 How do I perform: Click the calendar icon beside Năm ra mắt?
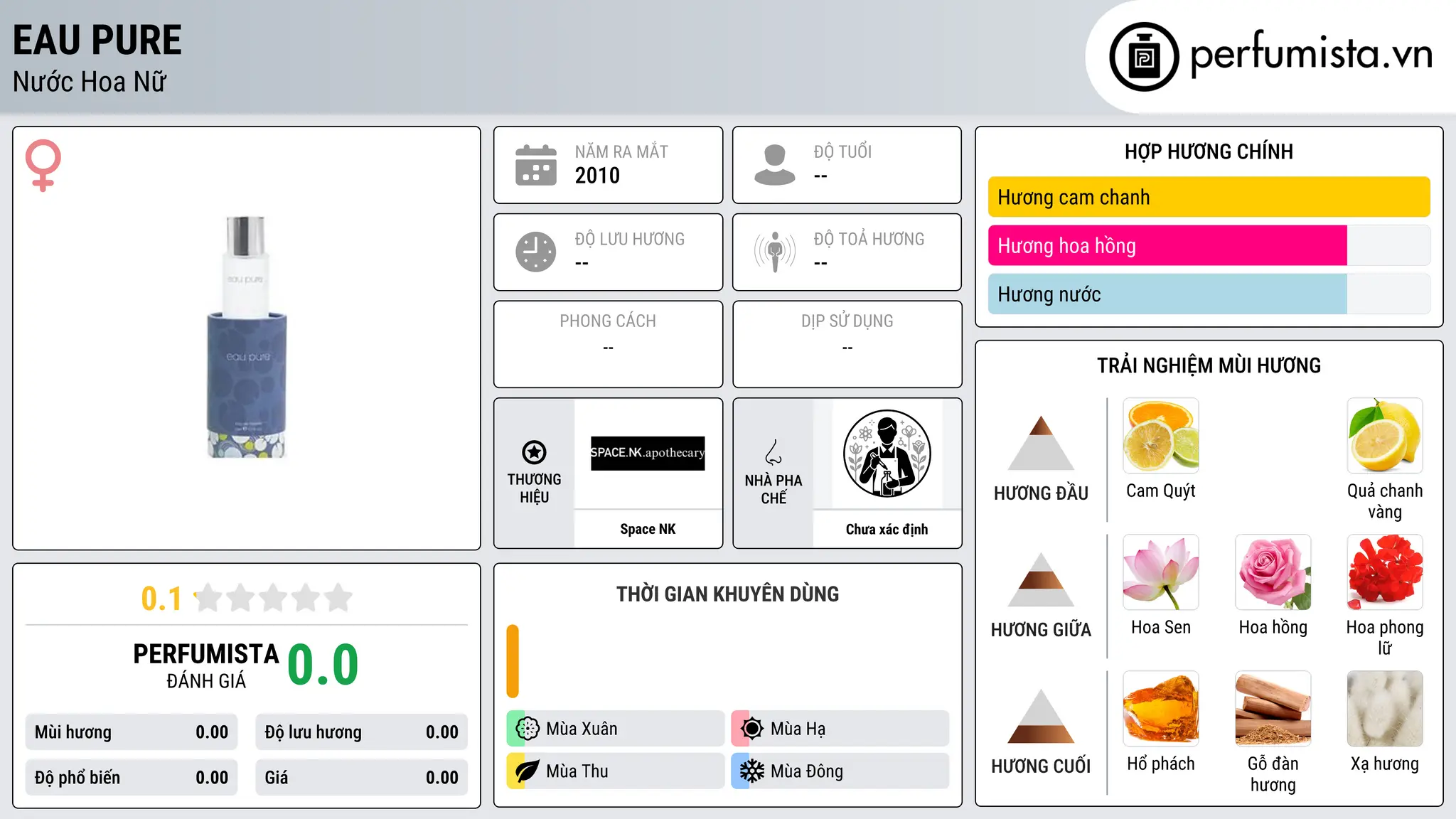(x=536, y=165)
